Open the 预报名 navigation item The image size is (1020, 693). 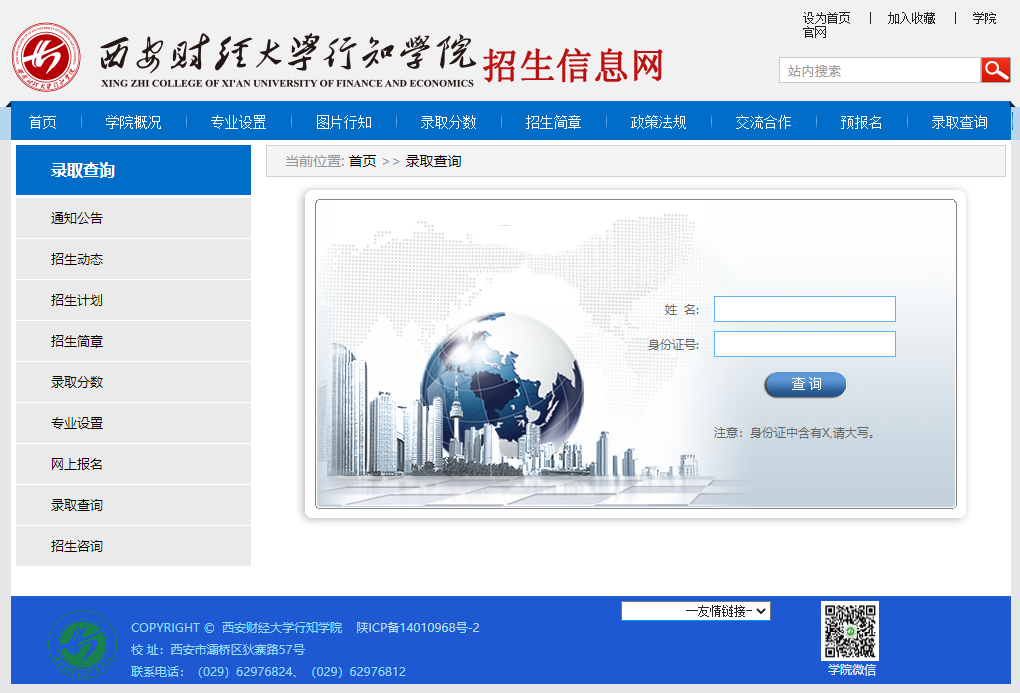pyautogui.click(x=861, y=122)
